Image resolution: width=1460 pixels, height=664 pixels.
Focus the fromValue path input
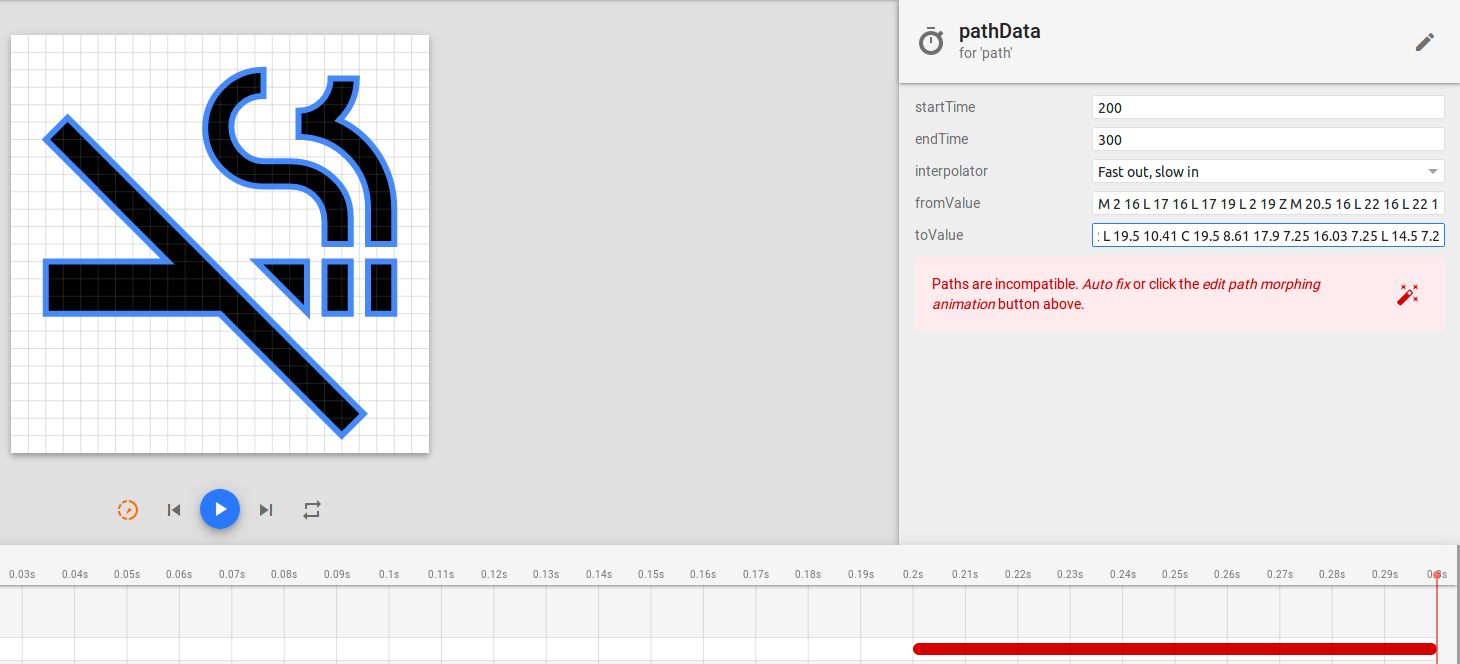pos(1268,203)
